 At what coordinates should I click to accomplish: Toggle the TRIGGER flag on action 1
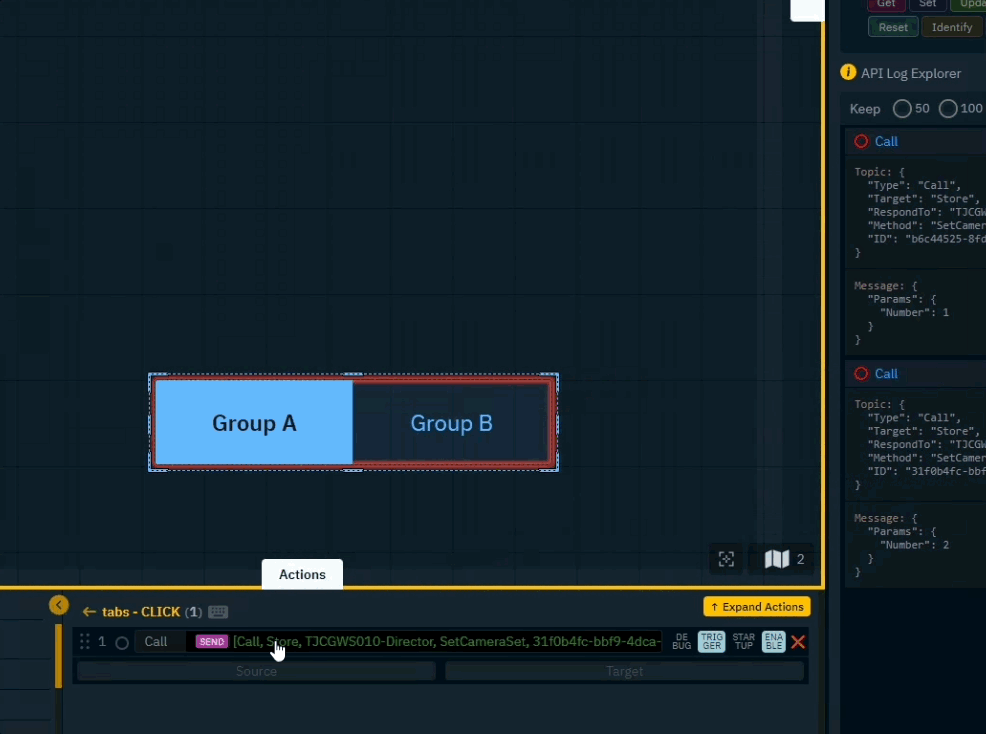[711, 642]
